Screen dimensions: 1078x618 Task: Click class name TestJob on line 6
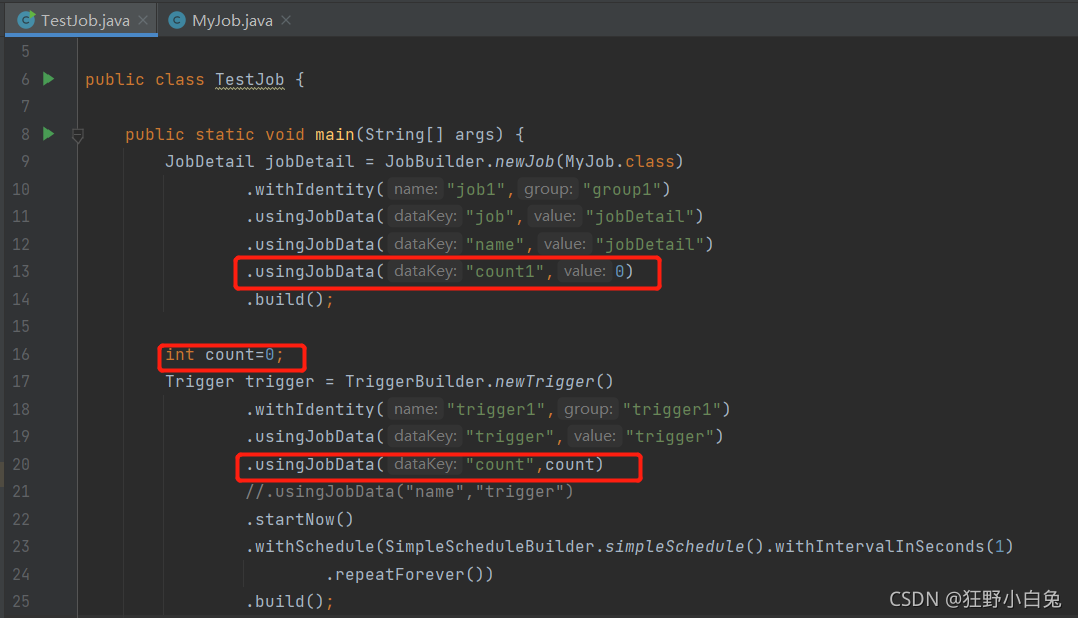tap(250, 80)
